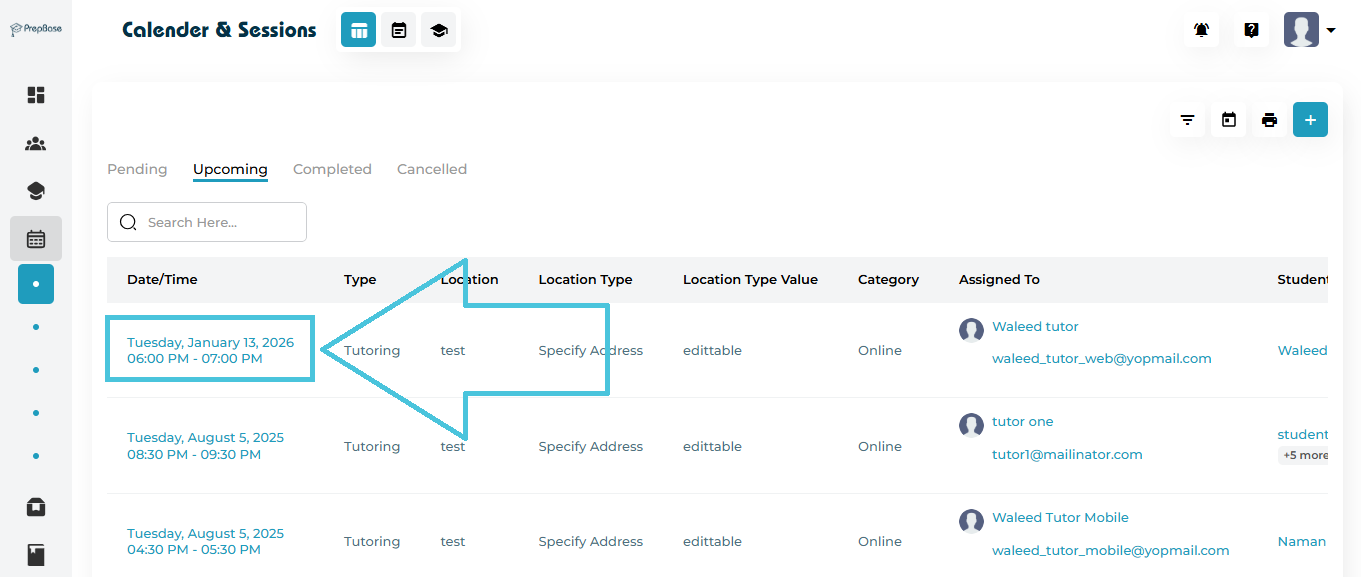Open the users group sidebar icon
1361x577 pixels.
pyautogui.click(x=36, y=144)
